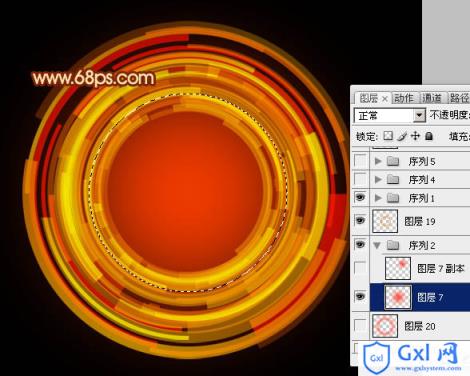The image size is (470, 376).
Task: Click the 序列 2 folder icon
Action: click(x=393, y=246)
